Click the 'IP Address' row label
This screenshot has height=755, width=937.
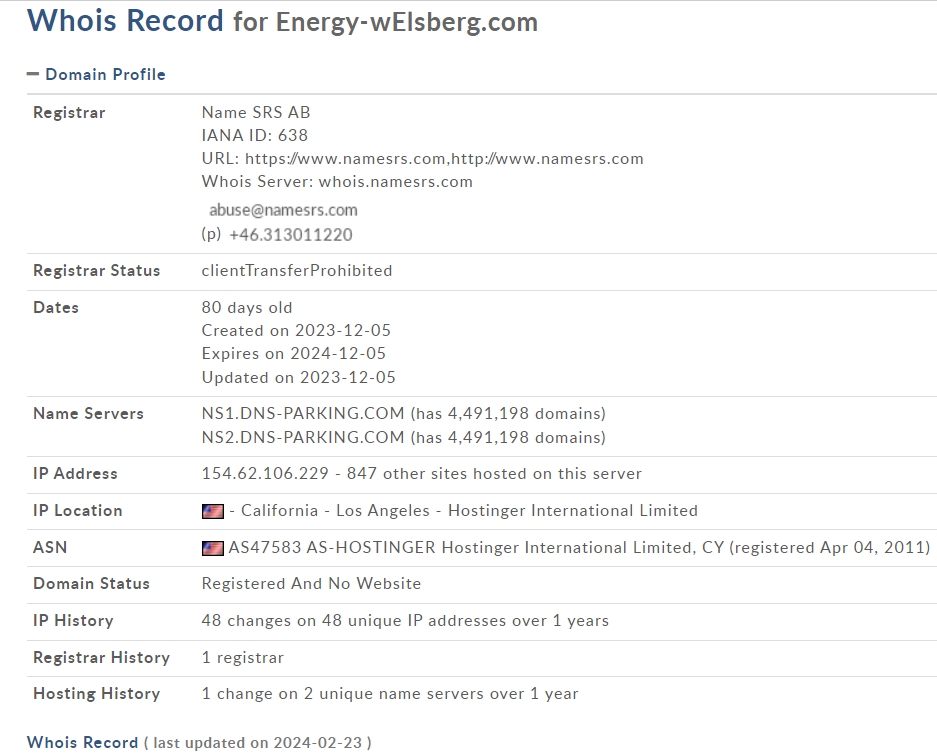point(75,474)
